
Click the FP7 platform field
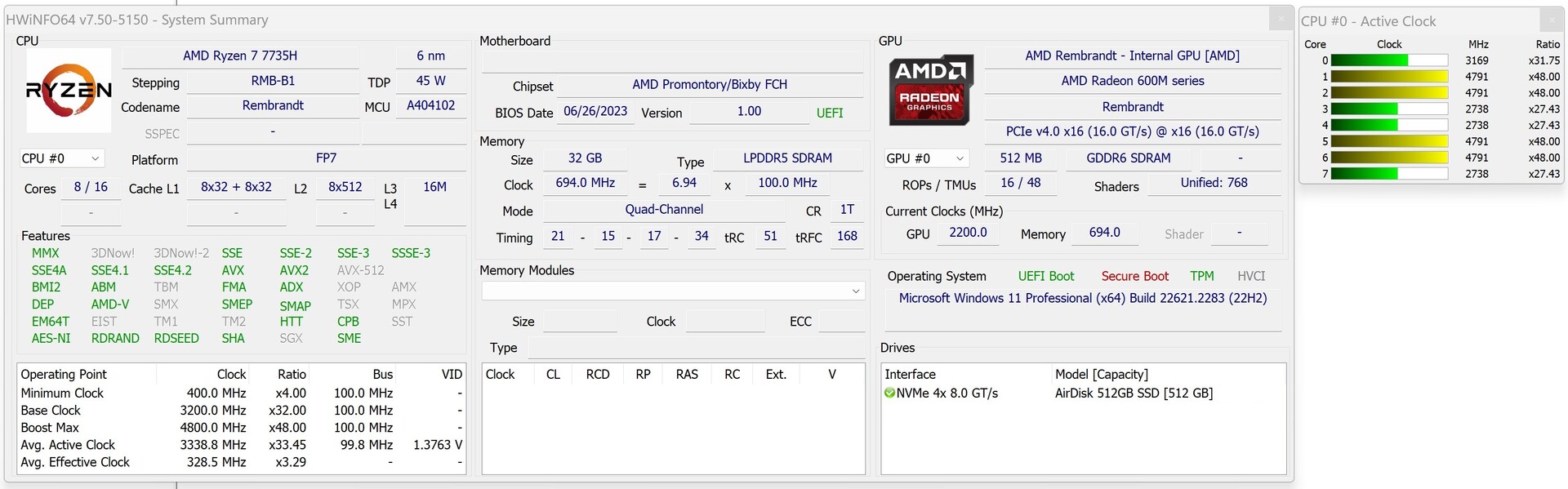tap(327, 158)
